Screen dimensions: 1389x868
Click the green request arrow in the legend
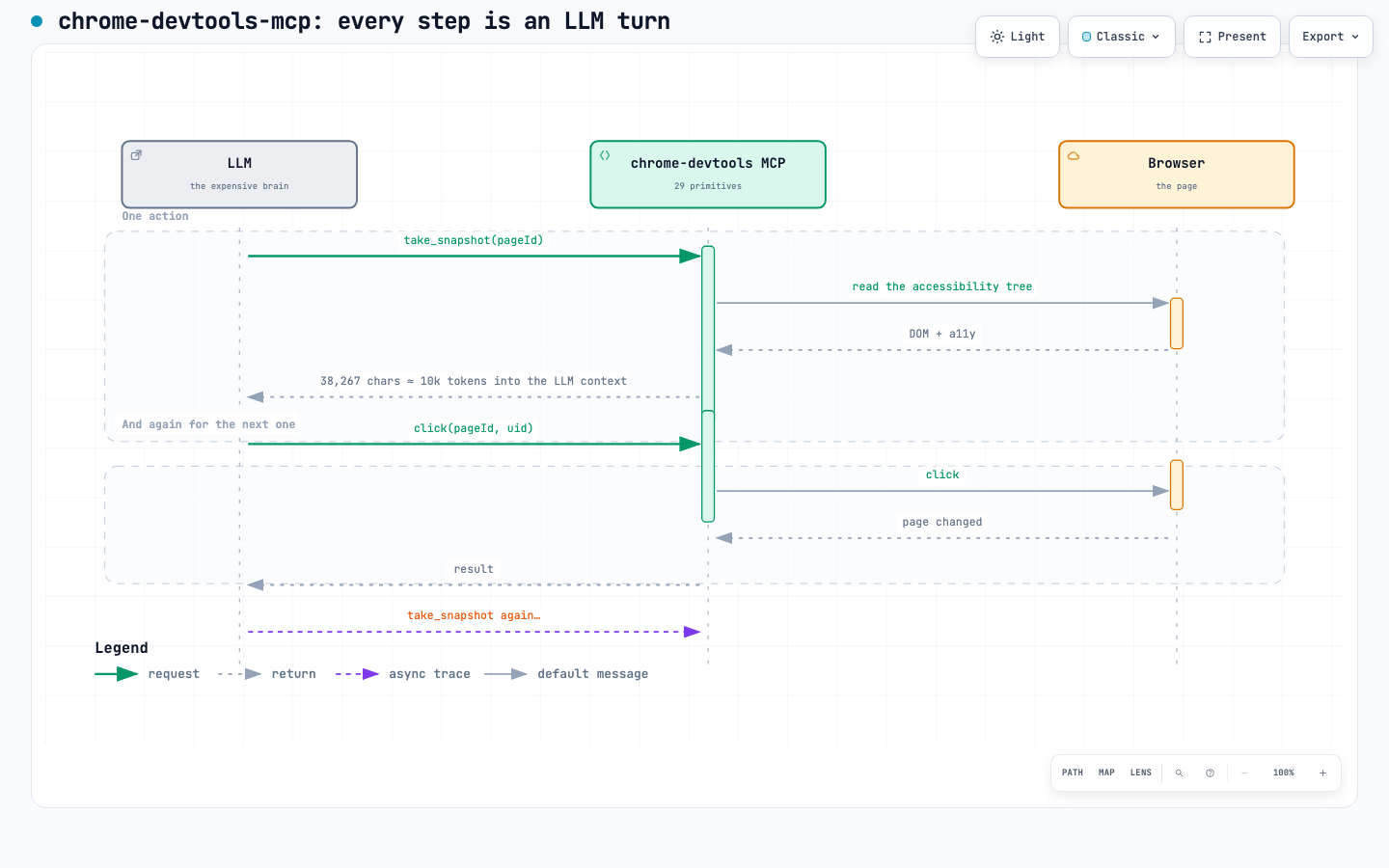click(x=117, y=674)
